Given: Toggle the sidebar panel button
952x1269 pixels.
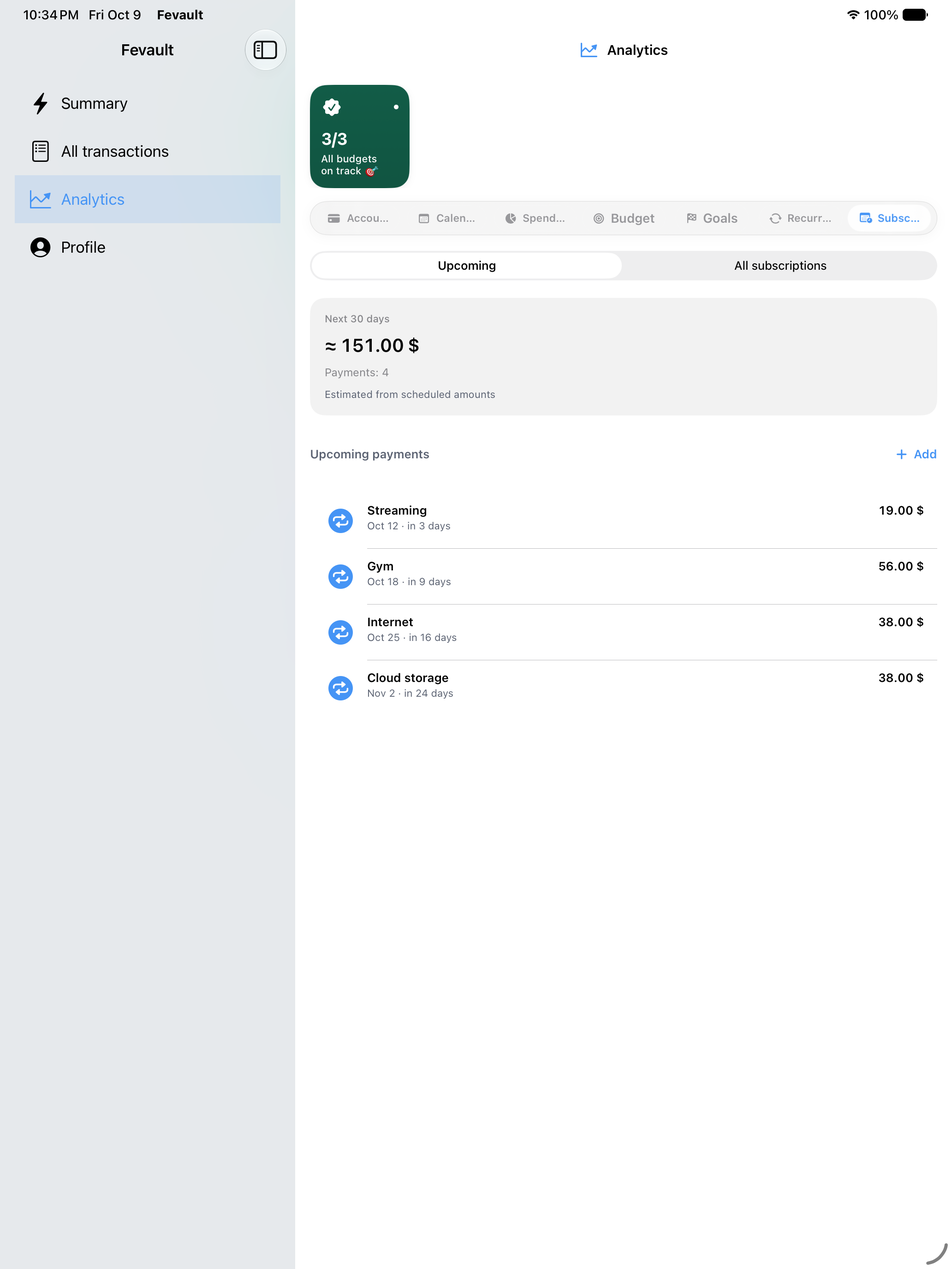Looking at the screenshot, I should pyautogui.click(x=265, y=50).
